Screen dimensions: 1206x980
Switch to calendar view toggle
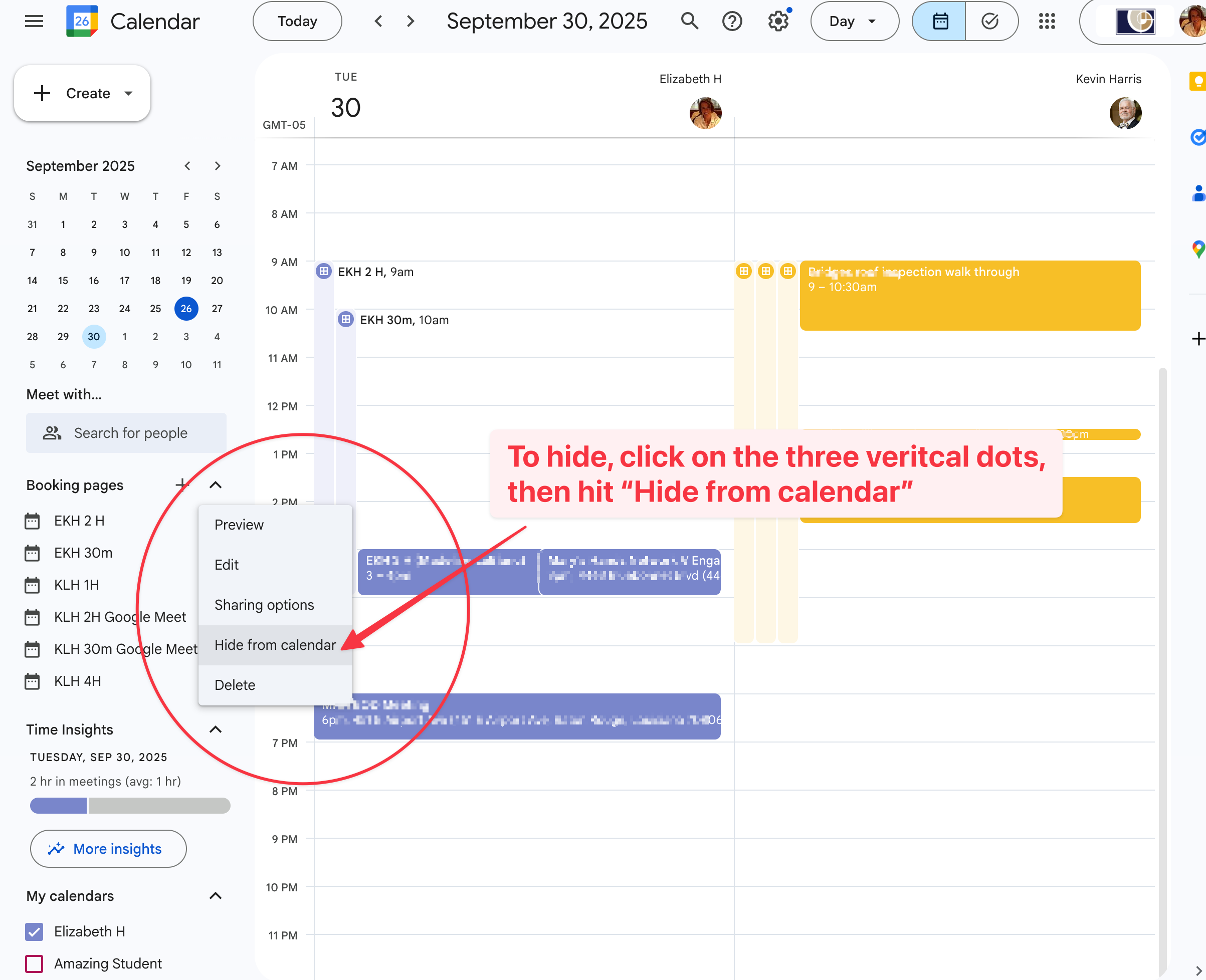click(x=940, y=22)
